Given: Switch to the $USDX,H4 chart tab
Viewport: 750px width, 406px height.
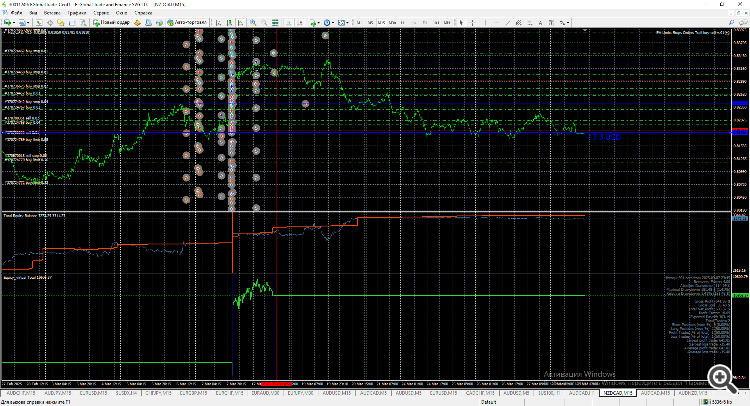Looking at the screenshot, I should (127, 393).
